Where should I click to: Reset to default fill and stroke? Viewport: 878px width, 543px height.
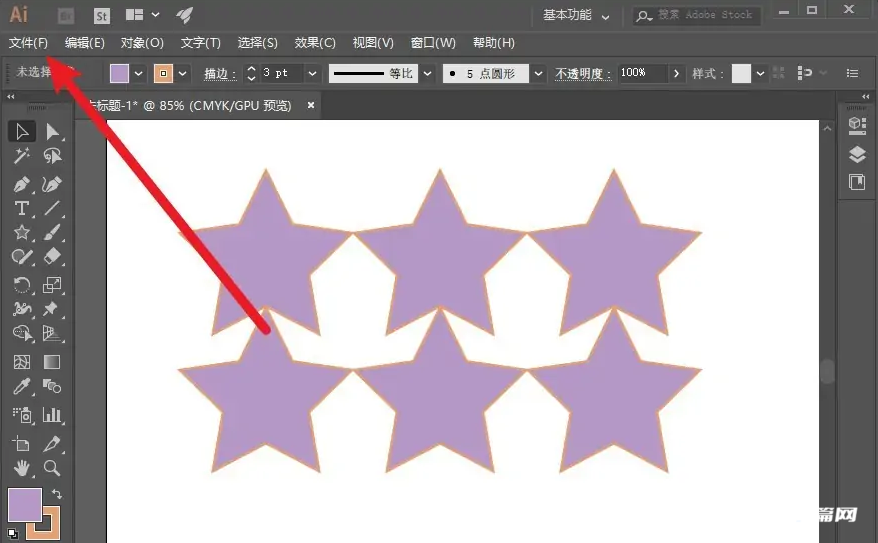[12, 533]
